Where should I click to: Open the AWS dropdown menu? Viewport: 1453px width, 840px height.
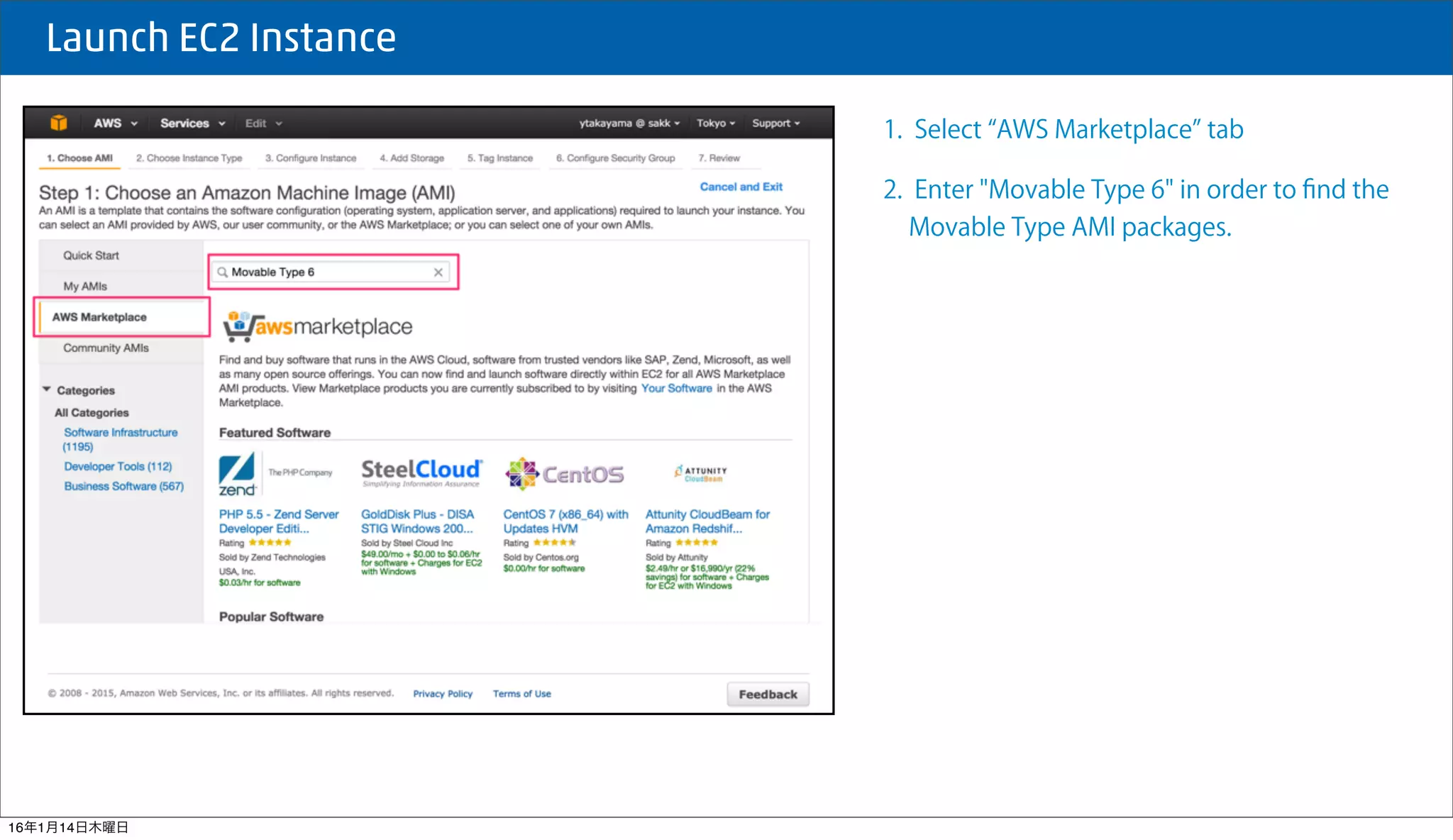point(116,123)
